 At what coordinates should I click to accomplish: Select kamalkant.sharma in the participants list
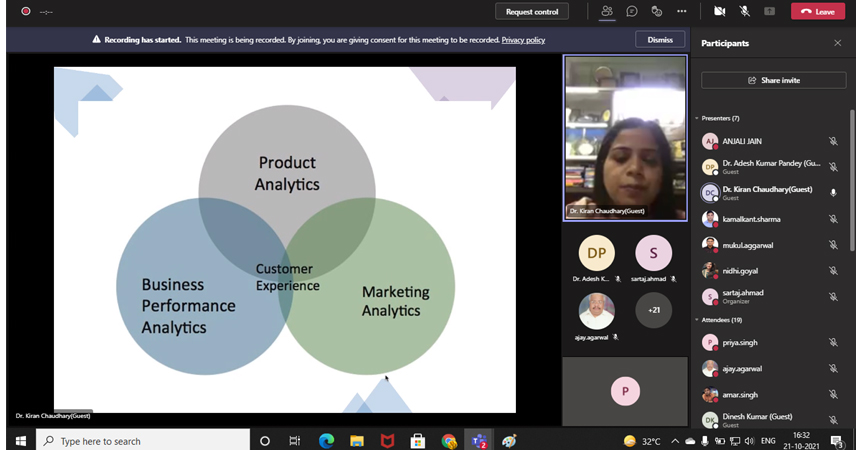coord(751,218)
